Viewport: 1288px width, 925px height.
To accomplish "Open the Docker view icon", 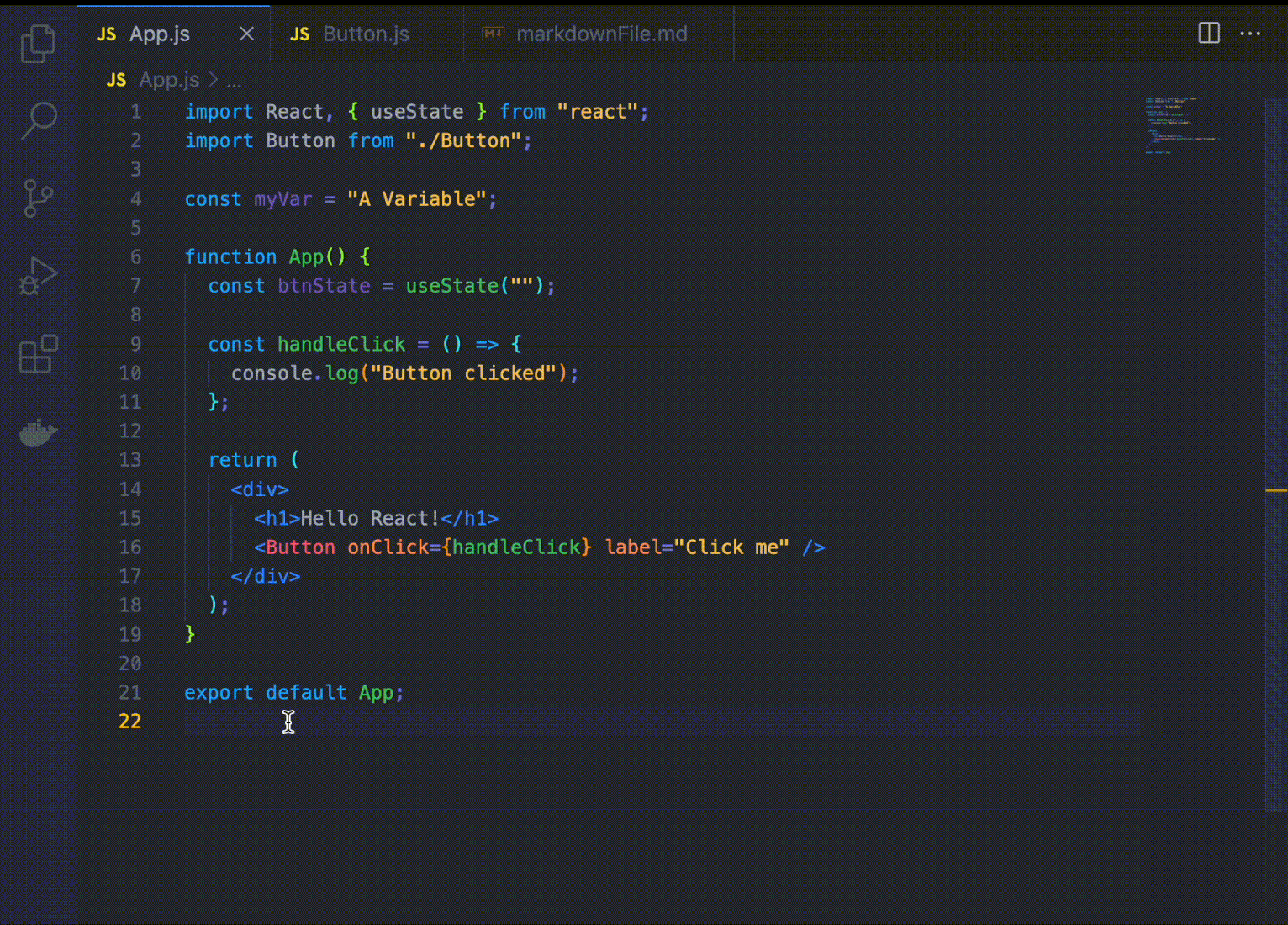I will (x=38, y=432).
